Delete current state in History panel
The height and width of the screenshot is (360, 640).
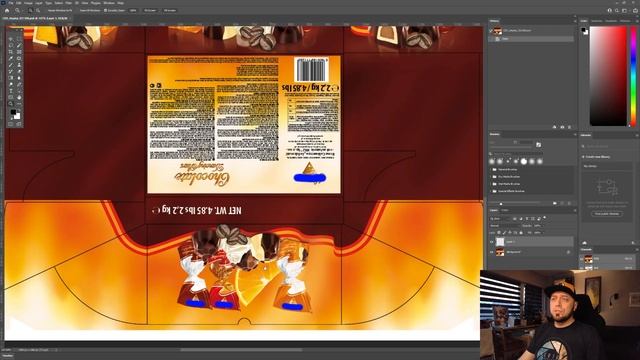(570, 127)
